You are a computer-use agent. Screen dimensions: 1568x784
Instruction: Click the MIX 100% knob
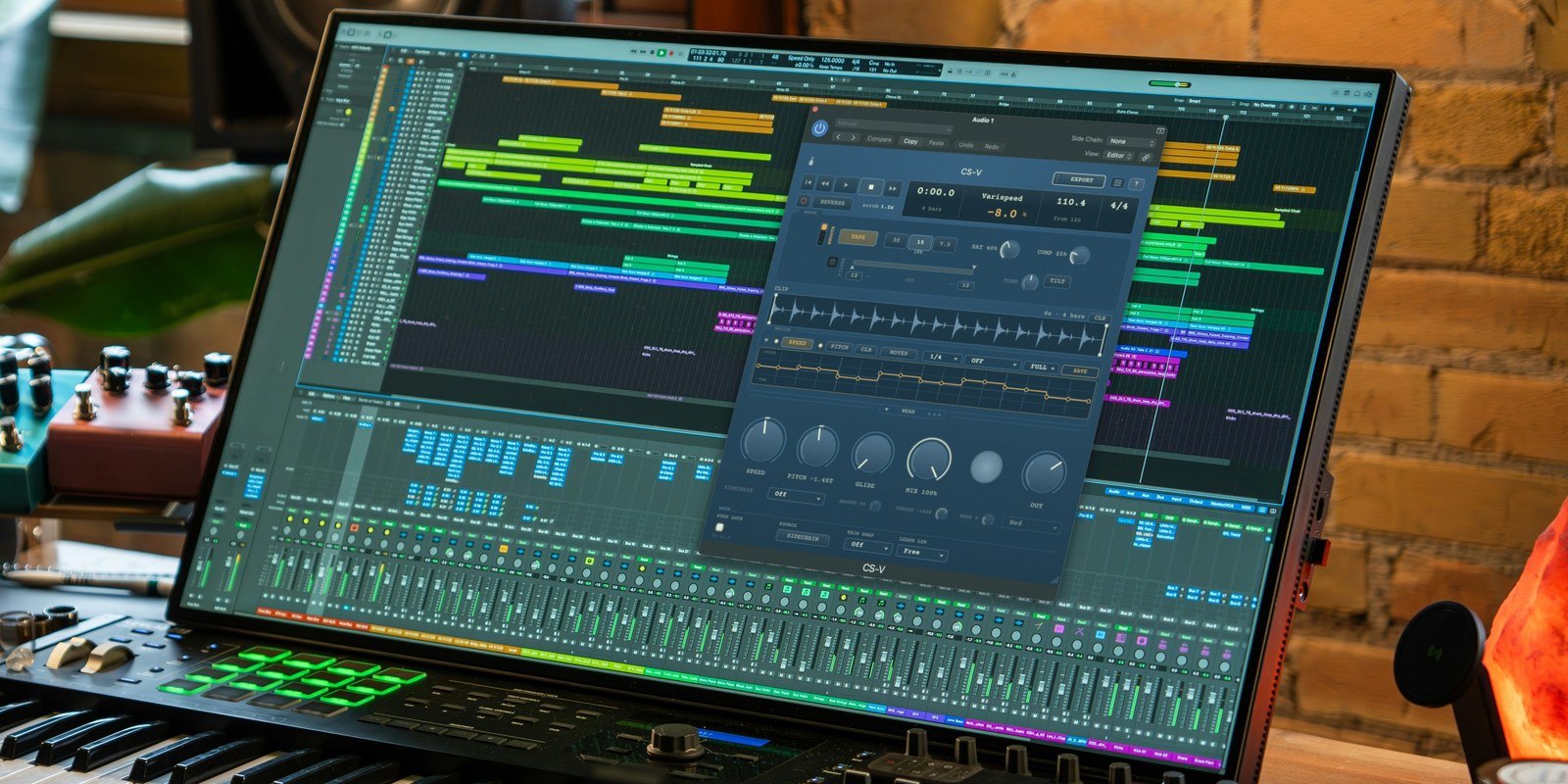click(x=928, y=458)
